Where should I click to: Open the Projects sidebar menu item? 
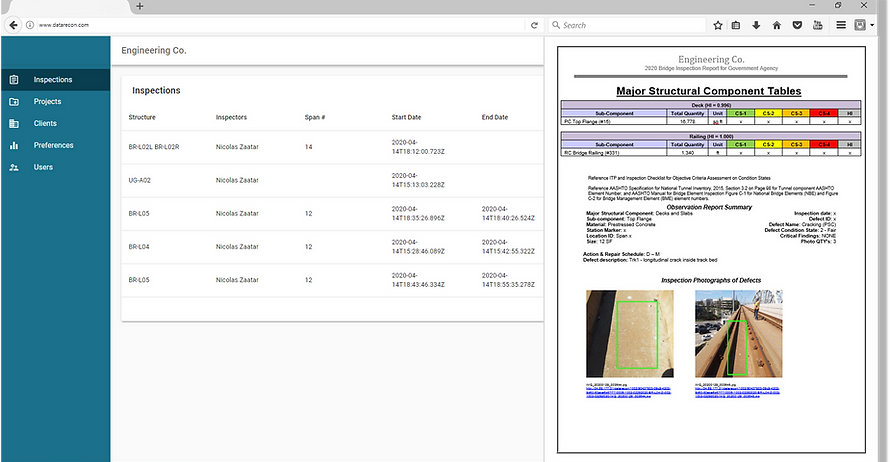(x=56, y=102)
